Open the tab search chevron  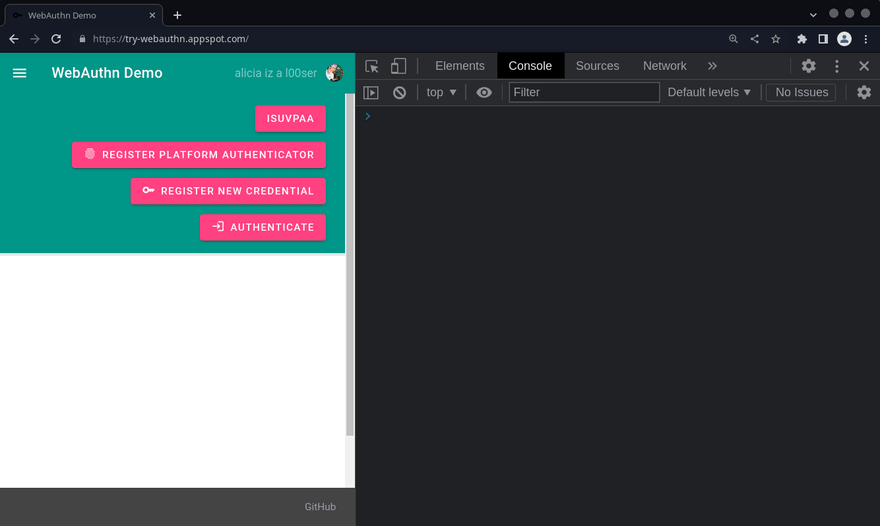(813, 15)
